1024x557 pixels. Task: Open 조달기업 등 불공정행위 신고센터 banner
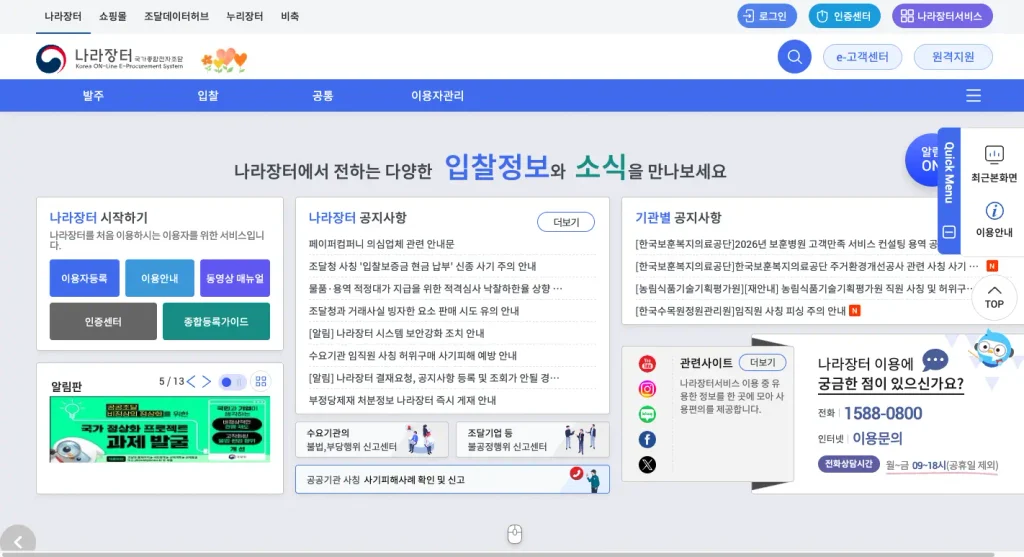(532, 439)
